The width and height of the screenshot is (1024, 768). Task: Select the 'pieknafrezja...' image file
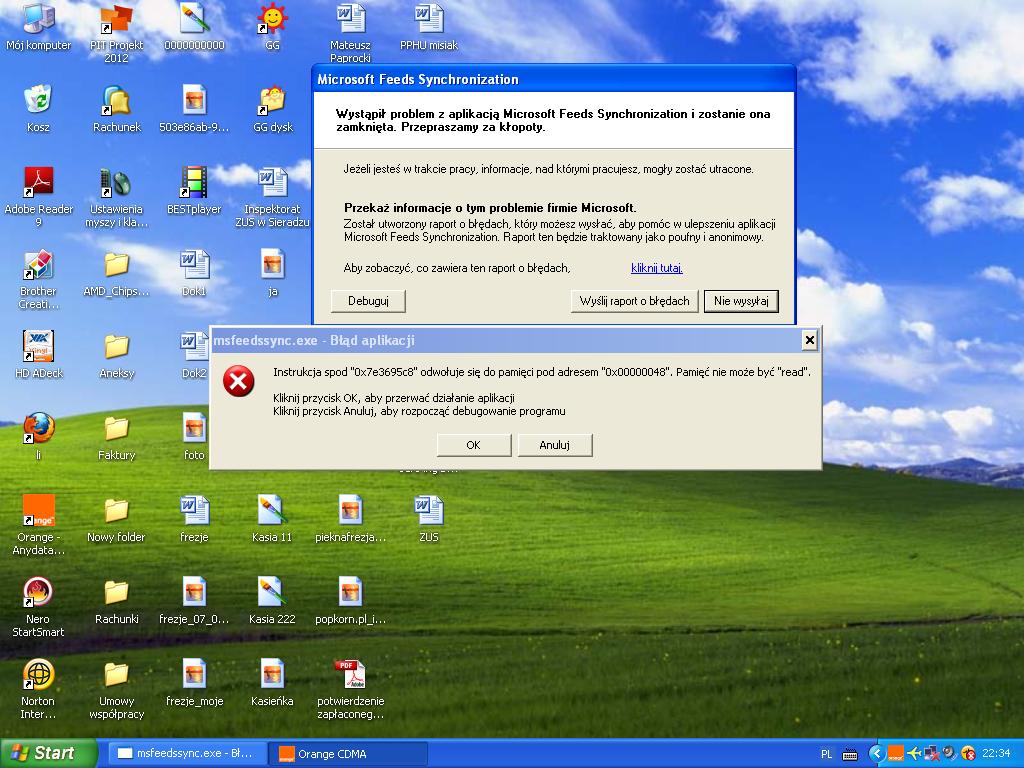350,519
